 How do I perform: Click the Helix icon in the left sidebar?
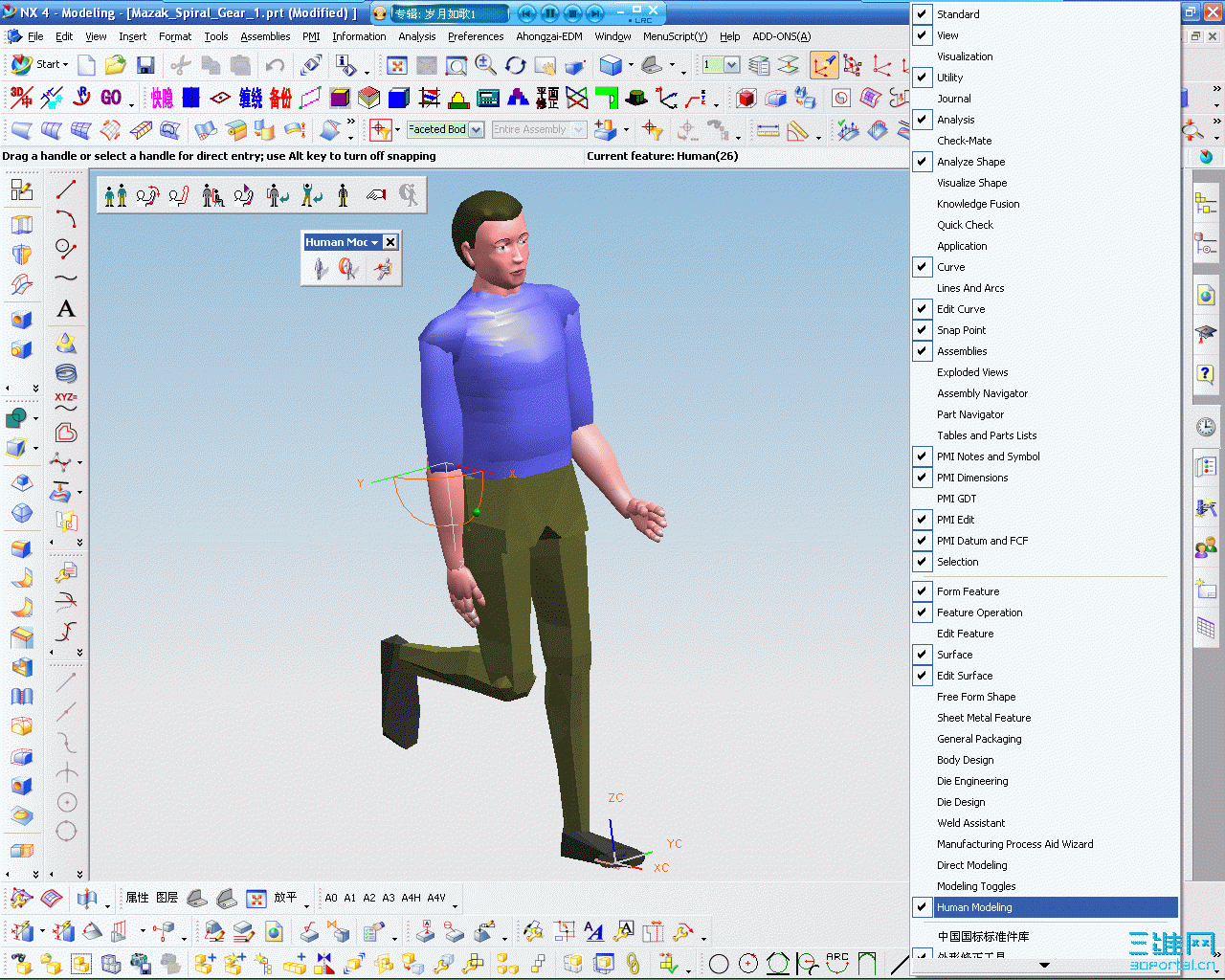(65, 372)
